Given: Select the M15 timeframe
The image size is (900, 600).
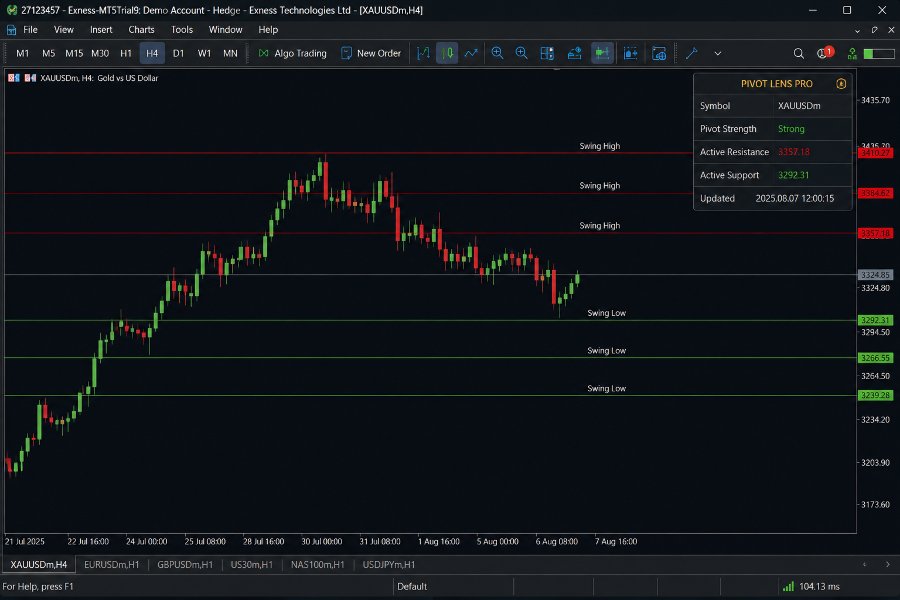Looking at the screenshot, I should point(74,53).
